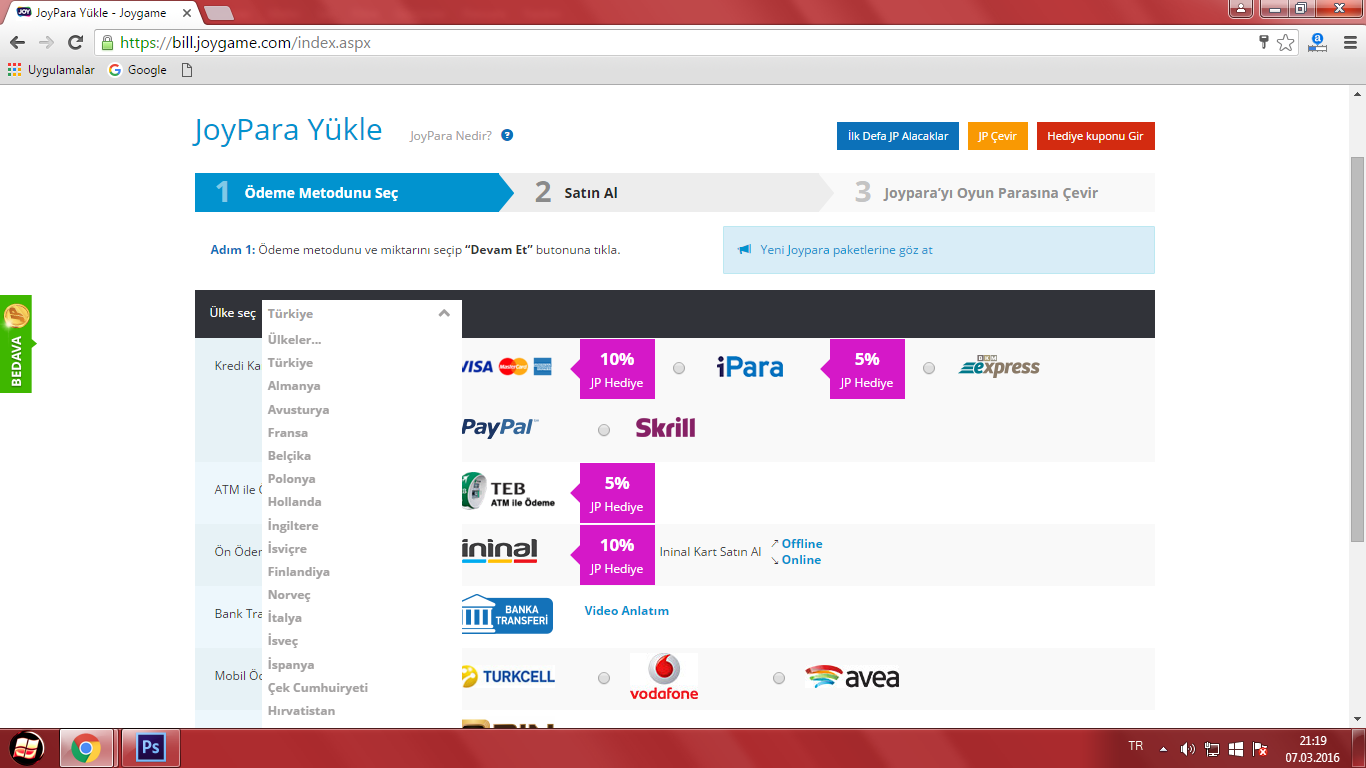
Task: Switch to Chrome in the taskbar
Action: (86, 748)
